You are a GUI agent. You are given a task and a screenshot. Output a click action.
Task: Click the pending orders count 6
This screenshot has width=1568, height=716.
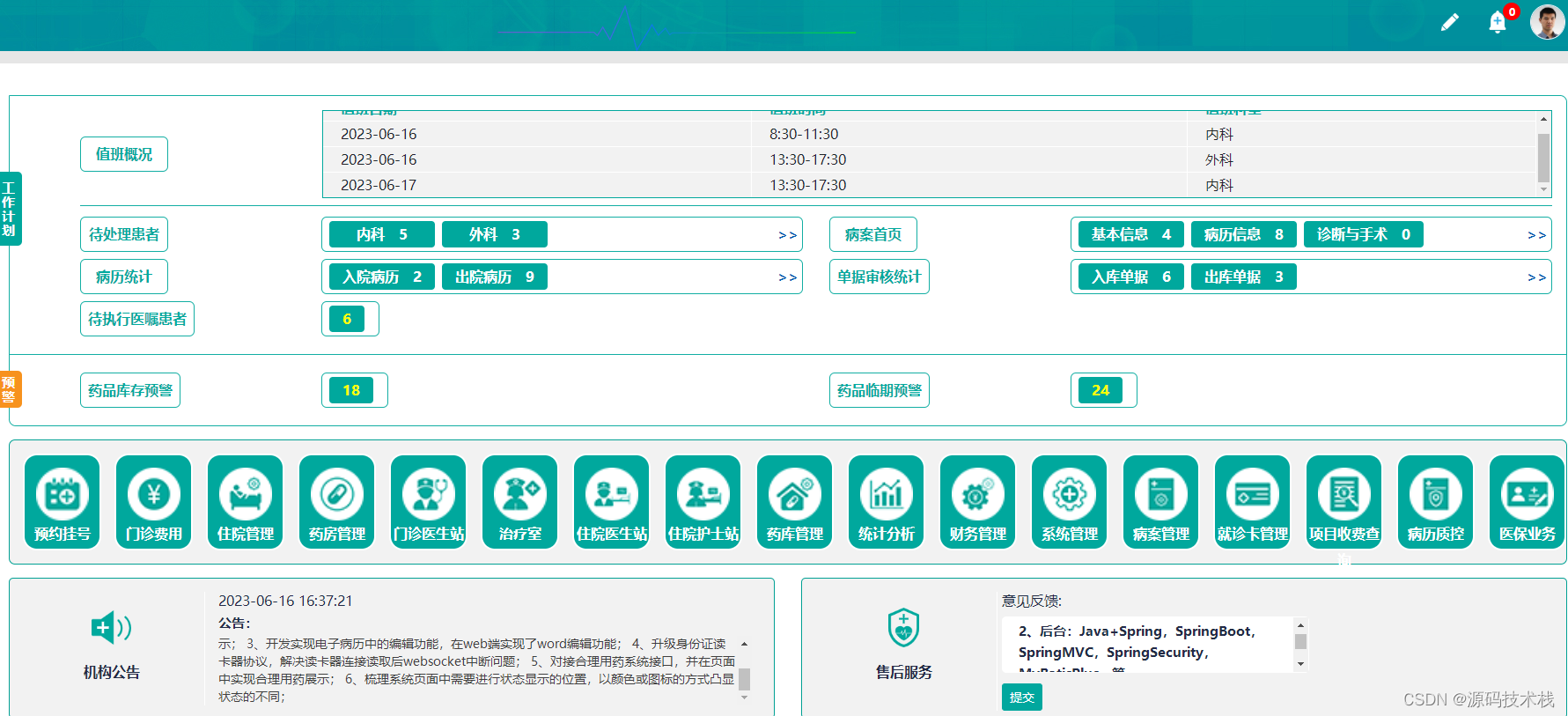tap(347, 319)
